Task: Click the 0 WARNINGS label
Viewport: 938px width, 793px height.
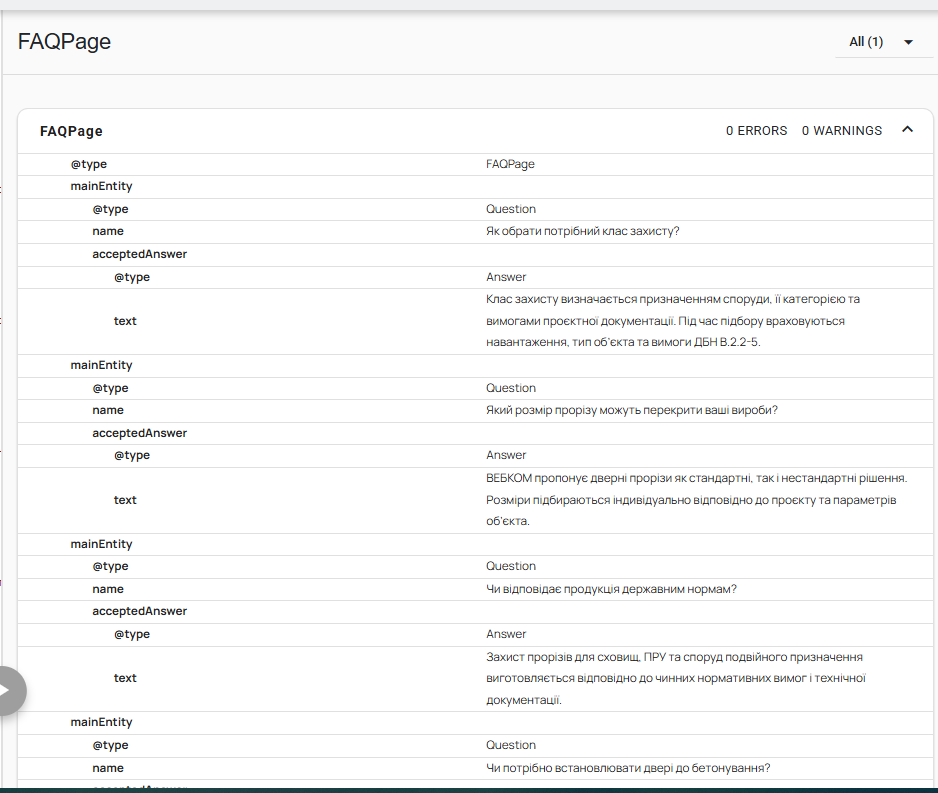Action: point(842,130)
